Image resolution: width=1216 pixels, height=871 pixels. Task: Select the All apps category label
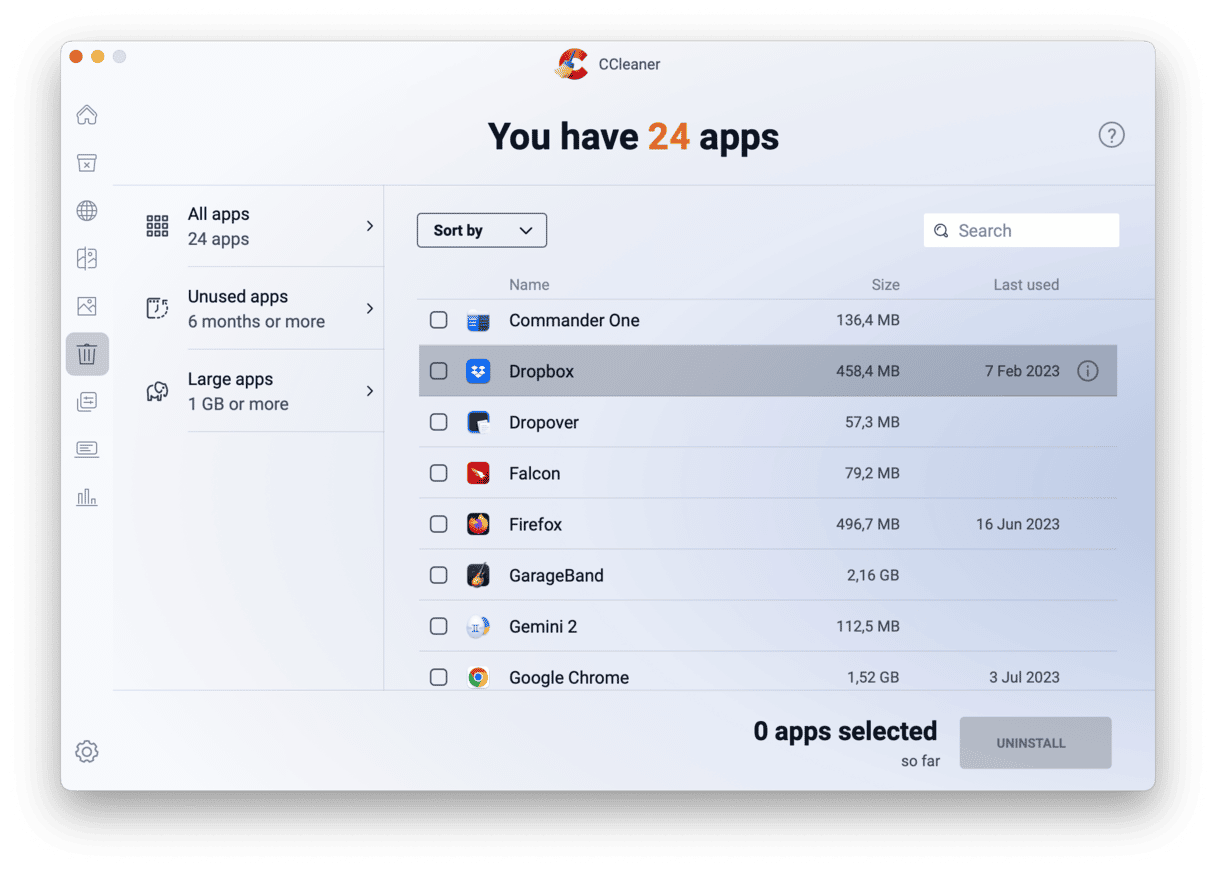tap(219, 214)
